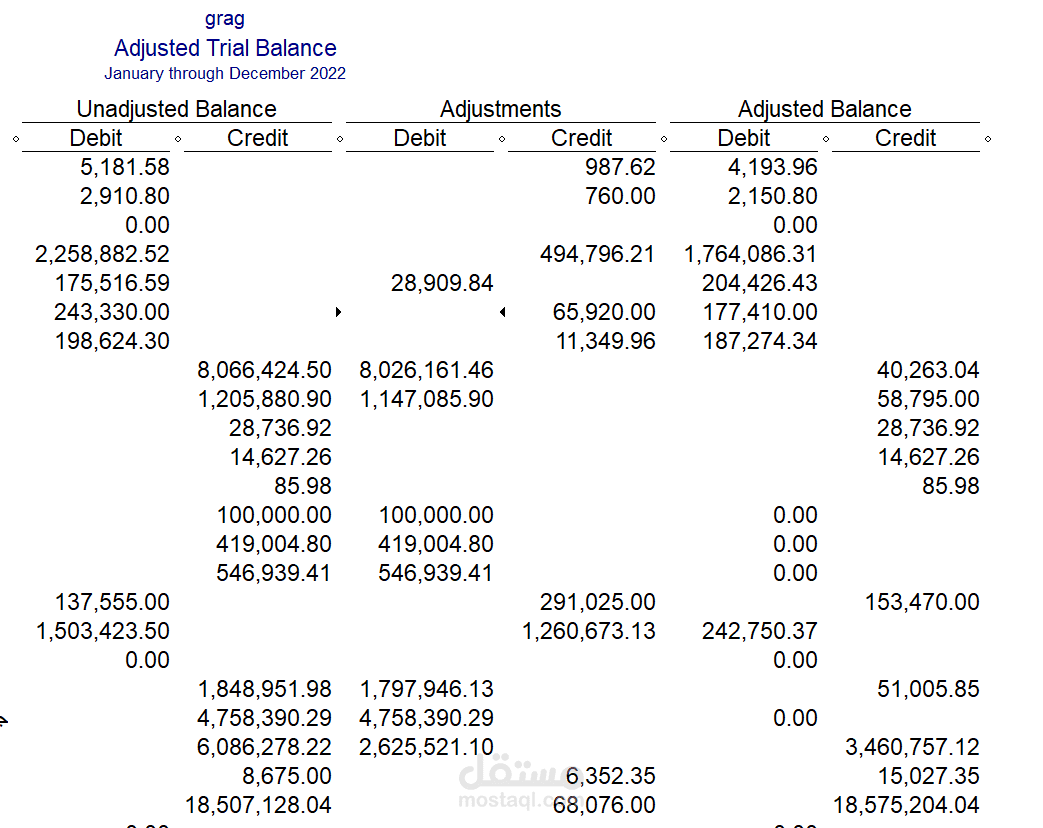Click the Debit header under Adjustments
The width and height of the screenshot is (1043, 828).
pyautogui.click(x=420, y=138)
